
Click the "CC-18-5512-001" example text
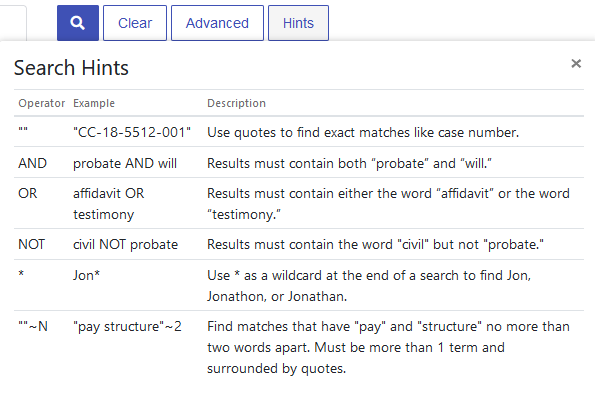pyautogui.click(x=132, y=132)
